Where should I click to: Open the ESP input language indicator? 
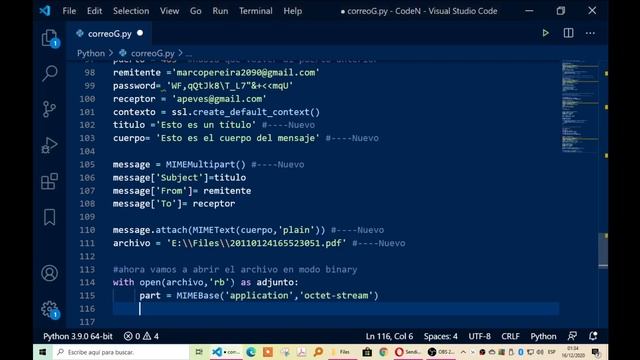[x=551, y=352]
